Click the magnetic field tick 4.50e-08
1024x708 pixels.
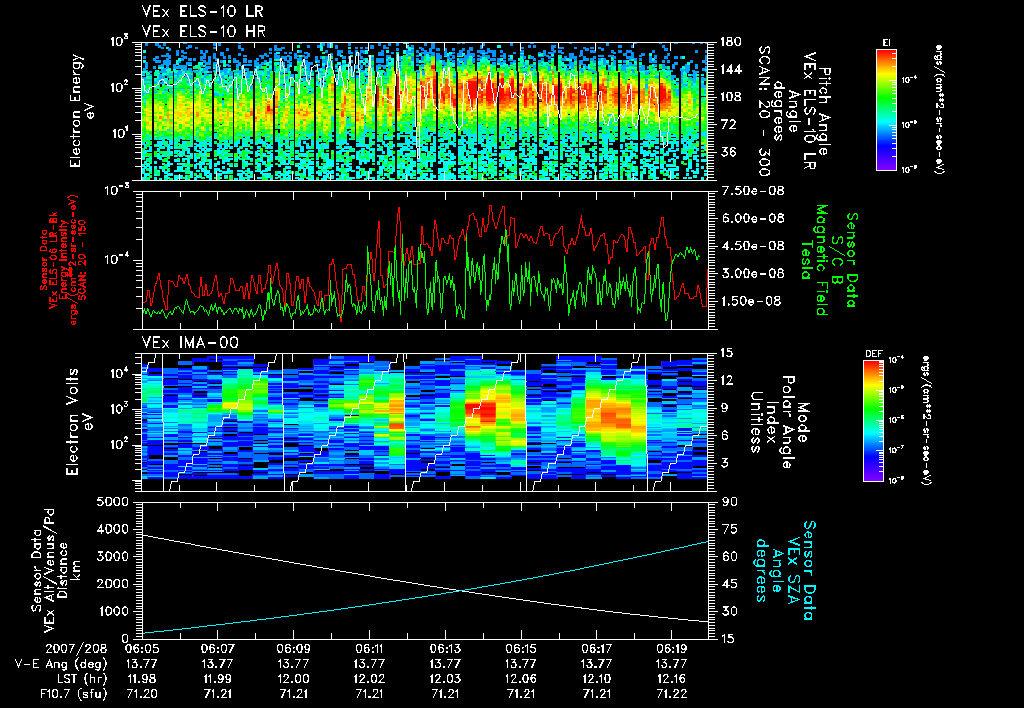(752, 246)
